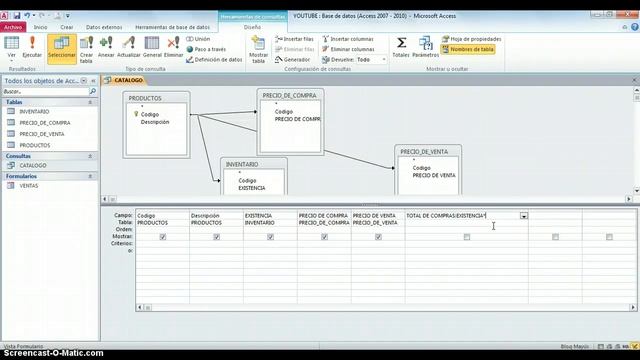Switch to the Diseño tab
This screenshot has height=360, width=640.
tap(252, 27)
